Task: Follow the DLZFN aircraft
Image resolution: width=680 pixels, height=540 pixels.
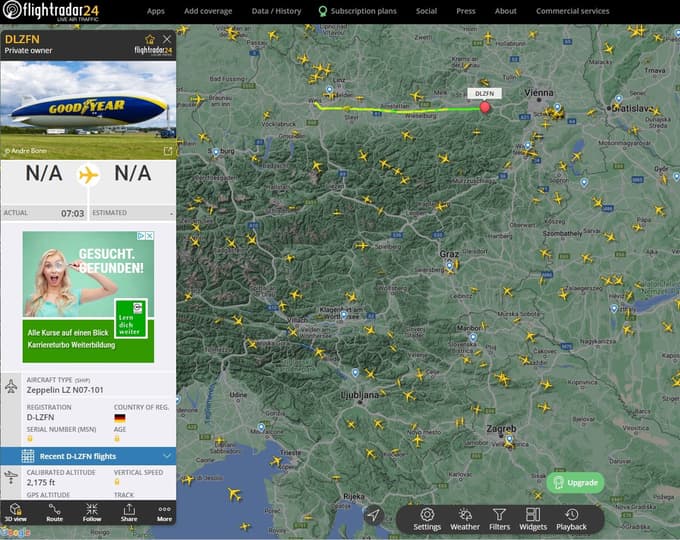Action: click(x=92, y=513)
